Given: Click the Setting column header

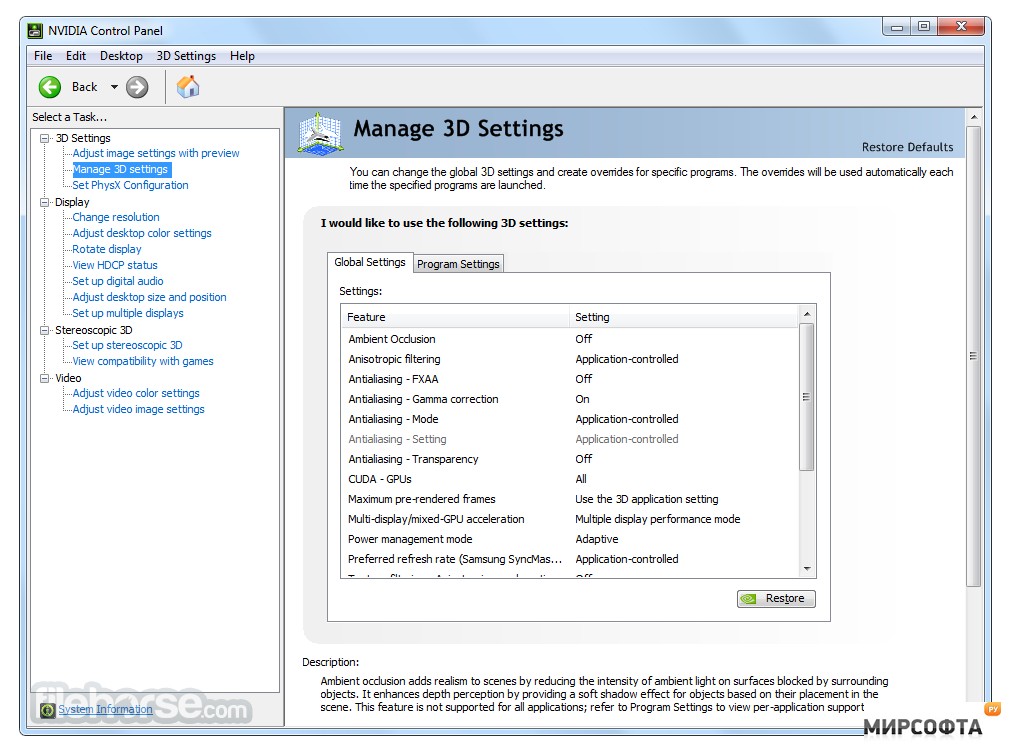Looking at the screenshot, I should point(684,317).
